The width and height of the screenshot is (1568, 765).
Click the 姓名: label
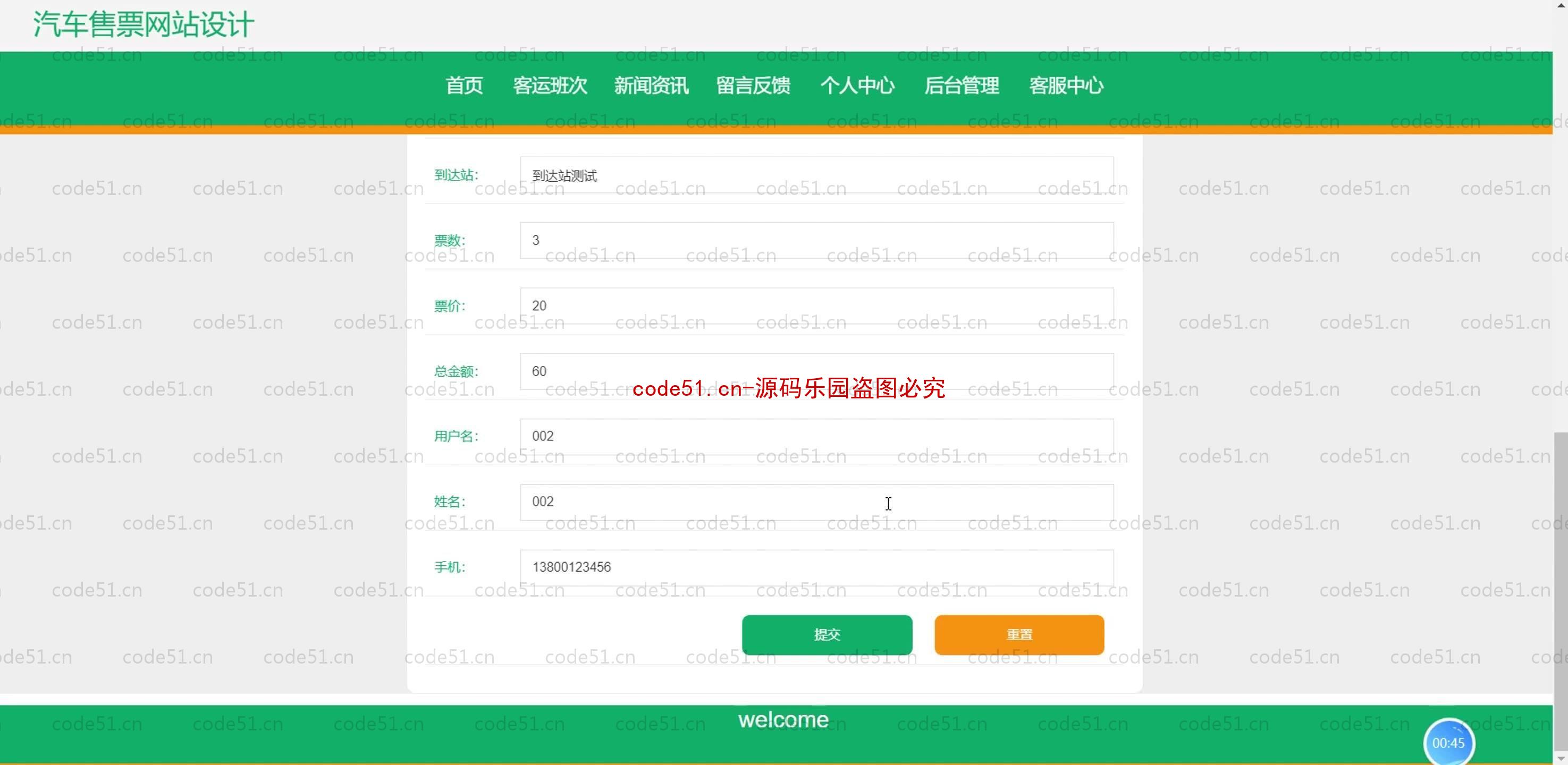tap(449, 502)
